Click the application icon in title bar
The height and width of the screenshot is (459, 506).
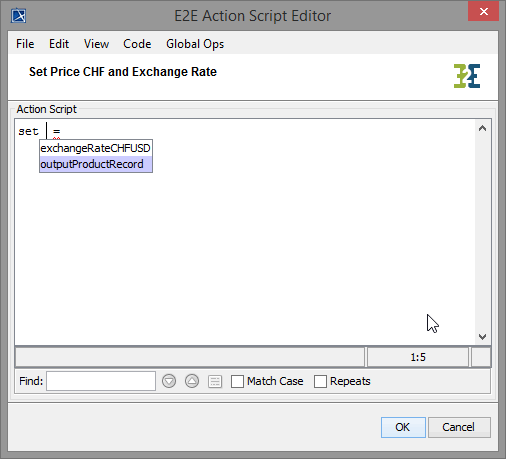point(18,16)
